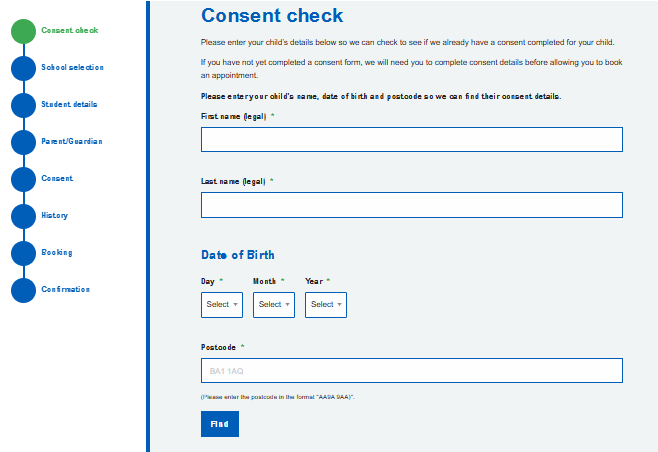Click the History step circle
The width and height of the screenshot is (658, 452).
23,216
